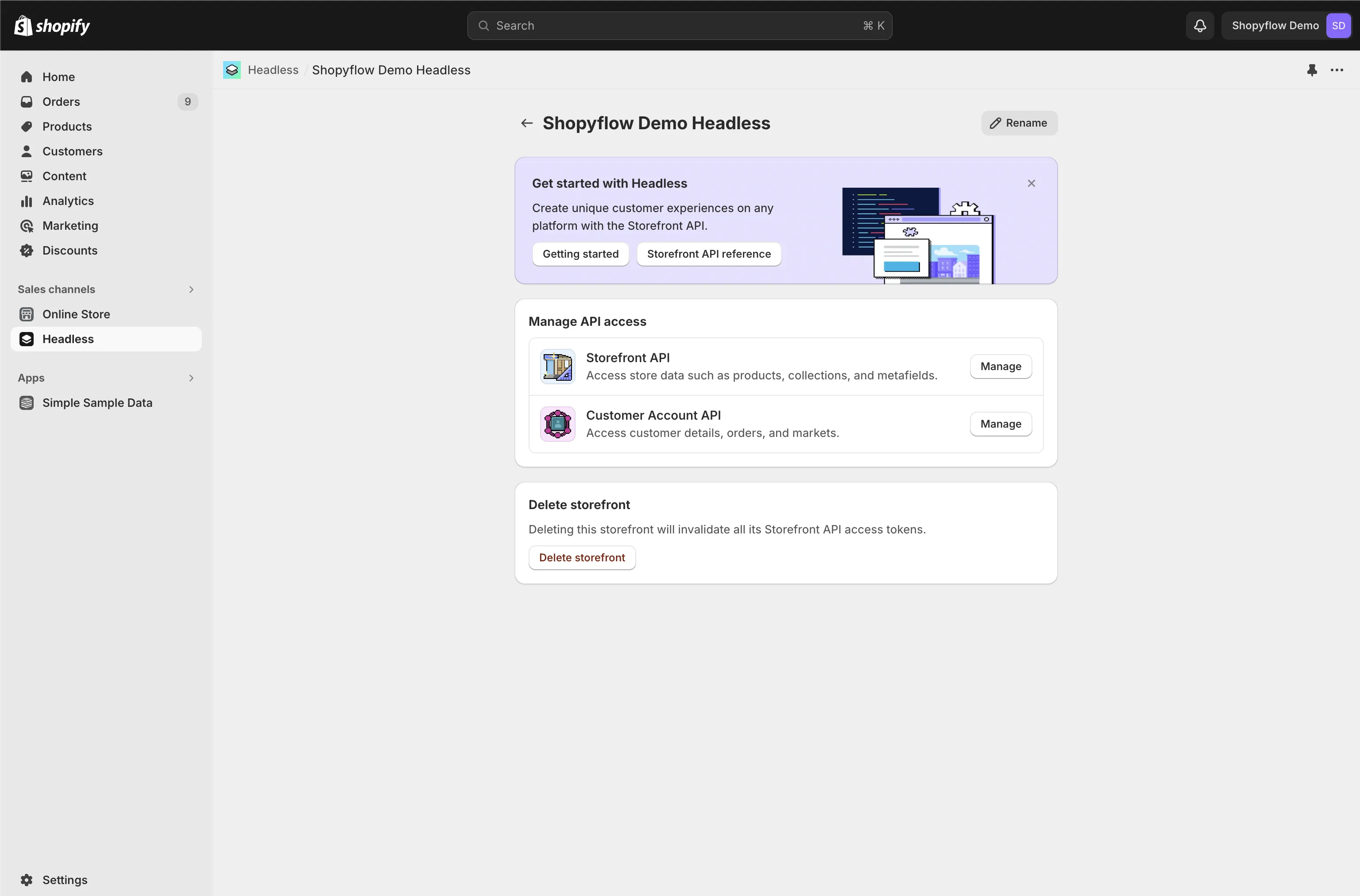Image resolution: width=1360 pixels, height=896 pixels.
Task: Click the magnifier icon in the search bar
Action: coord(483,26)
